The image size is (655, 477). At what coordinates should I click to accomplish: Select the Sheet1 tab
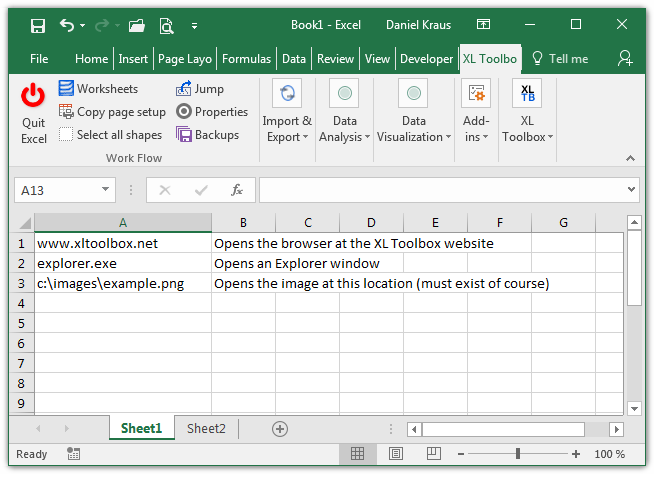[x=142, y=429]
